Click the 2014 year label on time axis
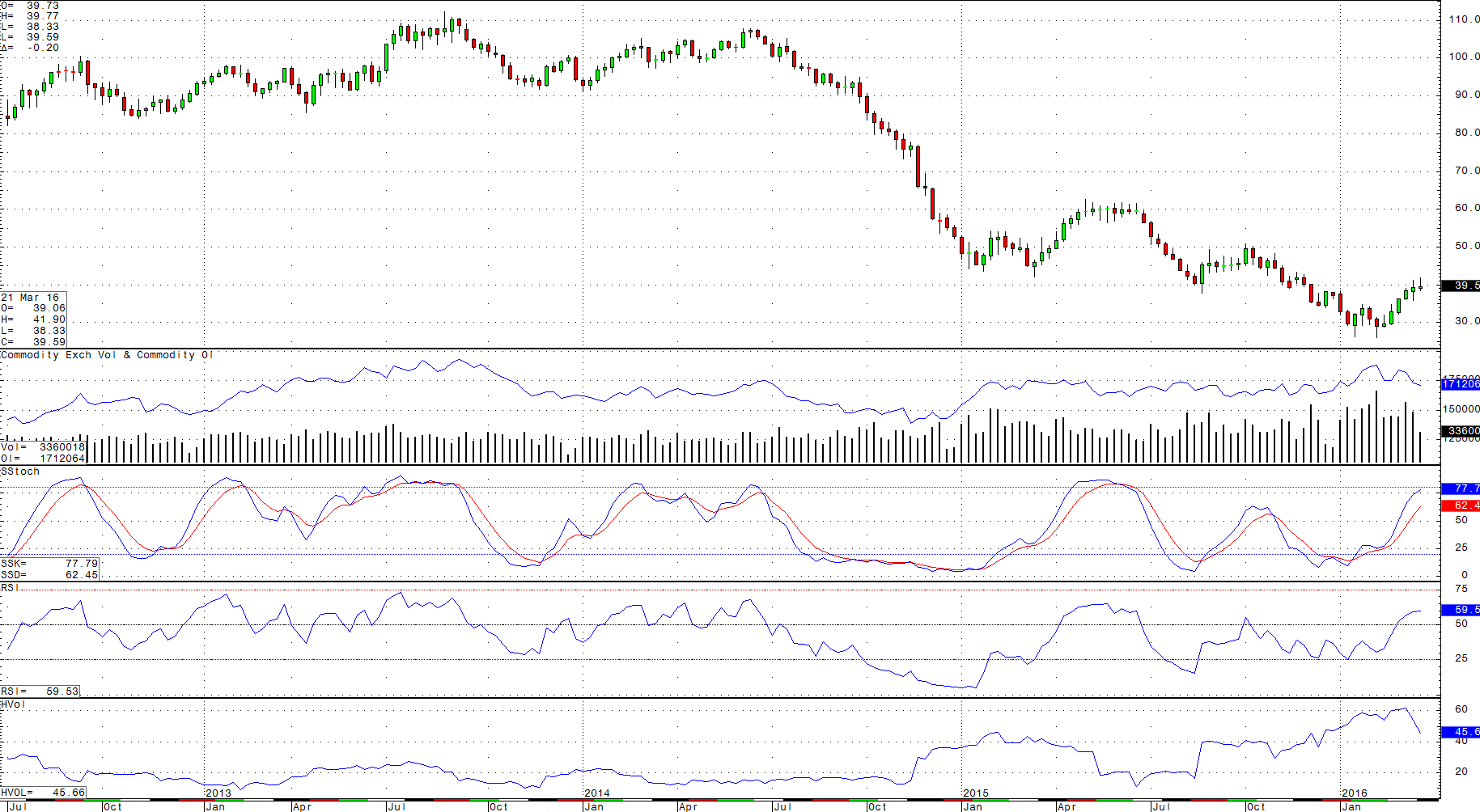The height and width of the screenshot is (812, 1480). pos(597,793)
